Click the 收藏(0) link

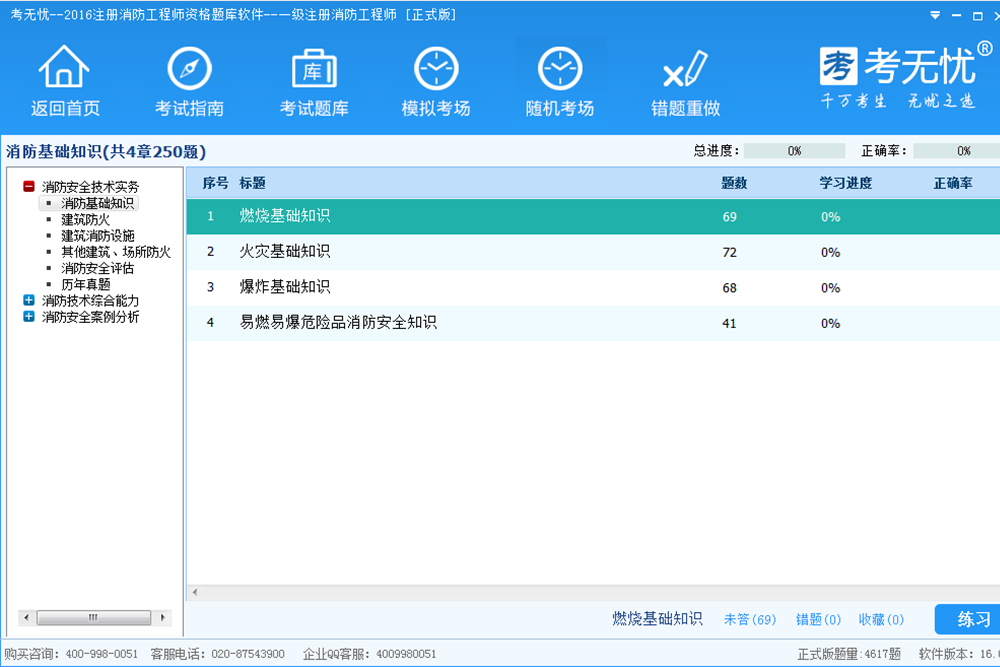(x=881, y=619)
